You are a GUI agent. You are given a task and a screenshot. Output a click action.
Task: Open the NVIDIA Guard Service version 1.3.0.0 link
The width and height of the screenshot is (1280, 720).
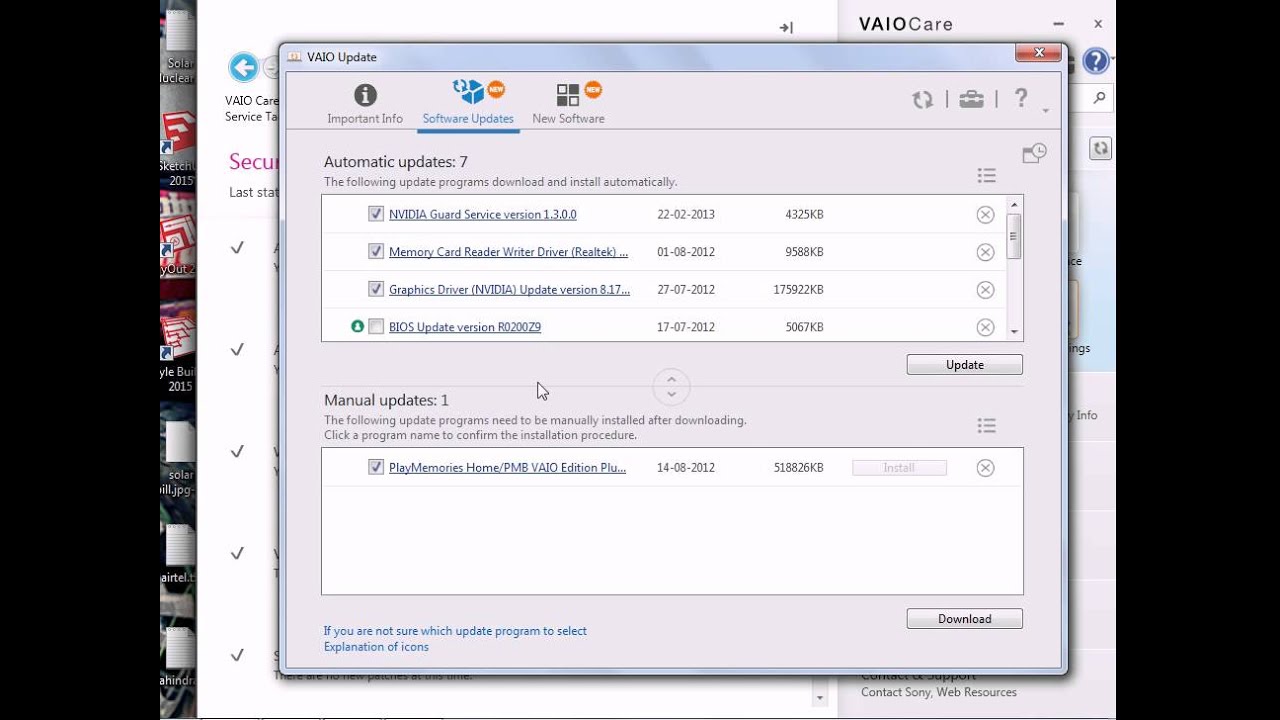pos(482,214)
